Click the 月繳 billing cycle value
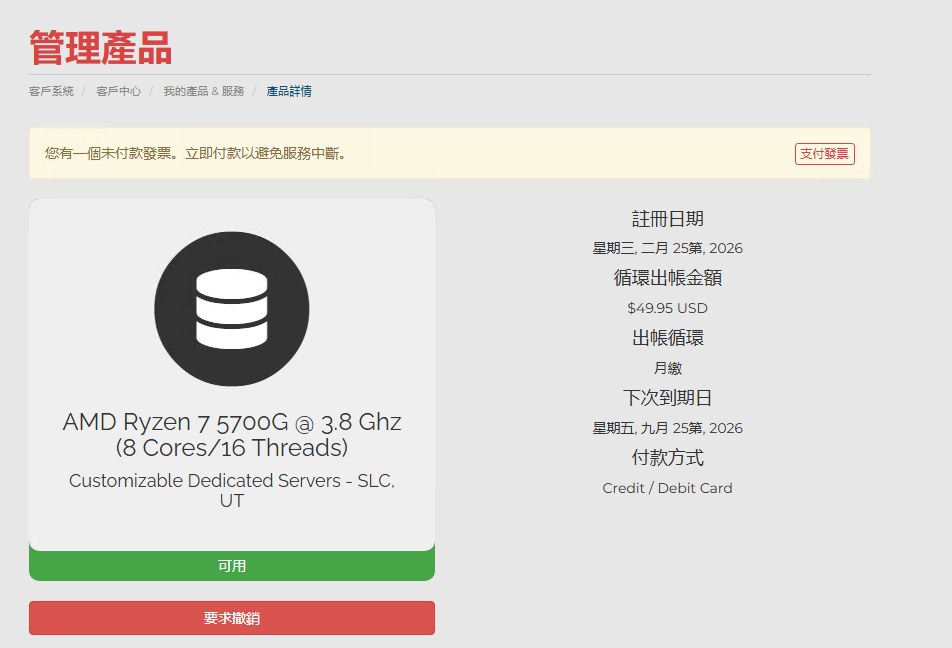This screenshot has width=952, height=648. click(667, 368)
